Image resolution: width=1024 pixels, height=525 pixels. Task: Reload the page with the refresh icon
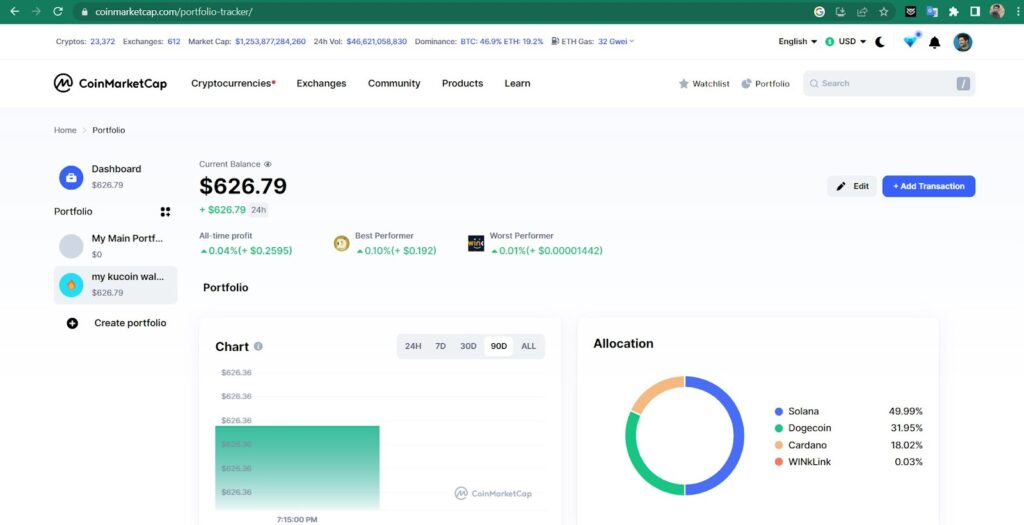[57, 11]
